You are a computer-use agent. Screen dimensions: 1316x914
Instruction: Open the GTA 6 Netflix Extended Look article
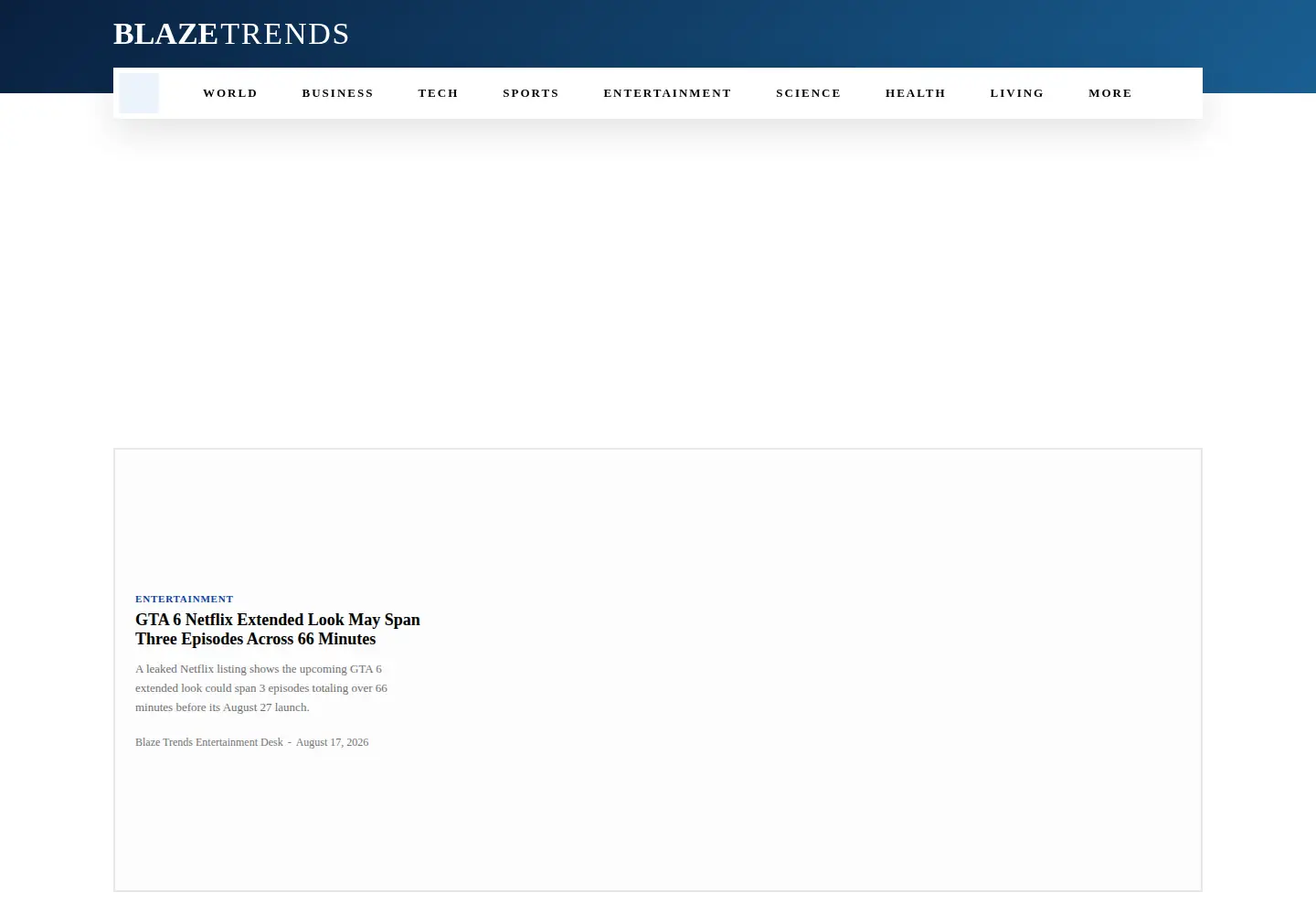coord(278,629)
